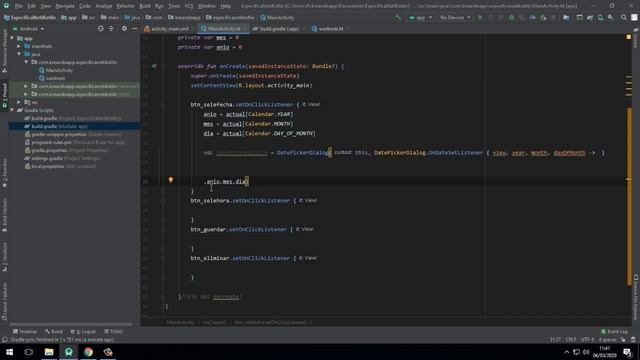640x360 pixels.
Task: Open the Profiler icon in the toolbar
Action: tap(532, 18)
